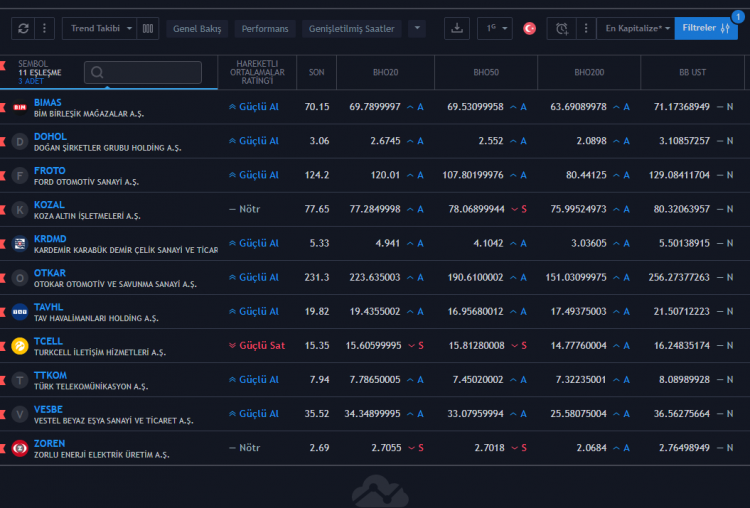This screenshot has height=508, width=750.
Task: Open FROTO symbol link
Action: (50, 170)
